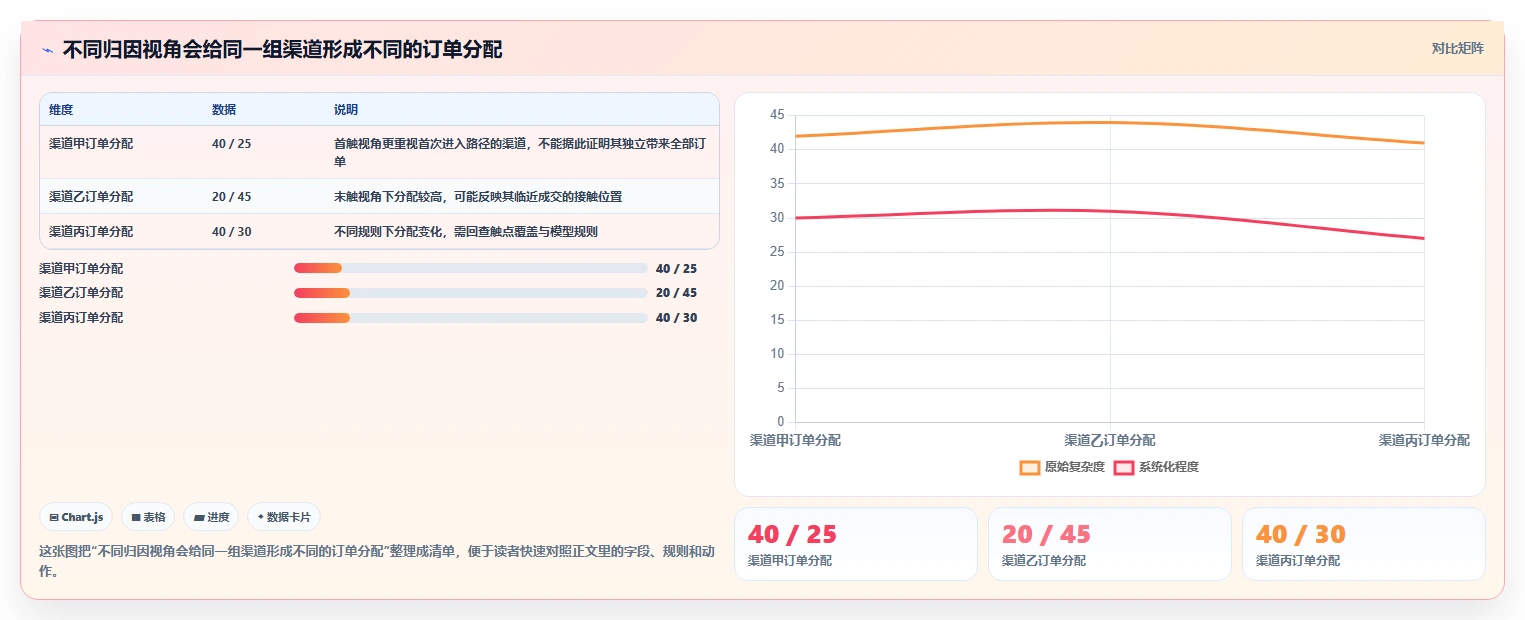1525x620 pixels.
Task: Click the 40 / 25 value beside the progress bar
Action: [x=677, y=268]
